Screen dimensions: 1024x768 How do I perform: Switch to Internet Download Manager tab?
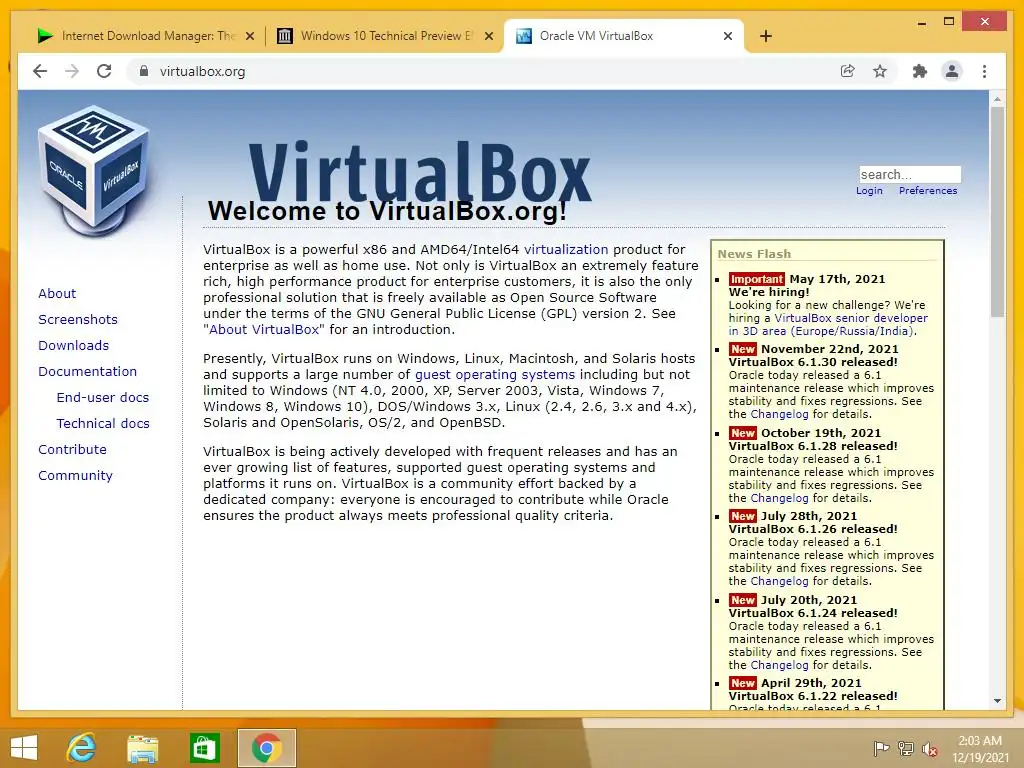click(145, 36)
